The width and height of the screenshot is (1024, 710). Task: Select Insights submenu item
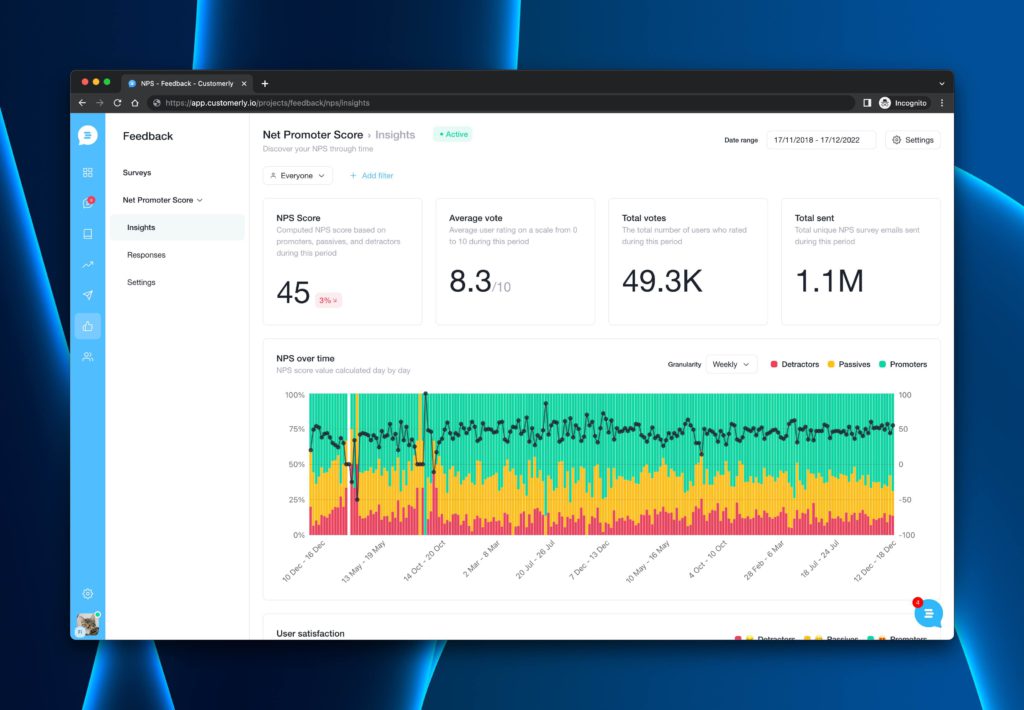click(176, 227)
